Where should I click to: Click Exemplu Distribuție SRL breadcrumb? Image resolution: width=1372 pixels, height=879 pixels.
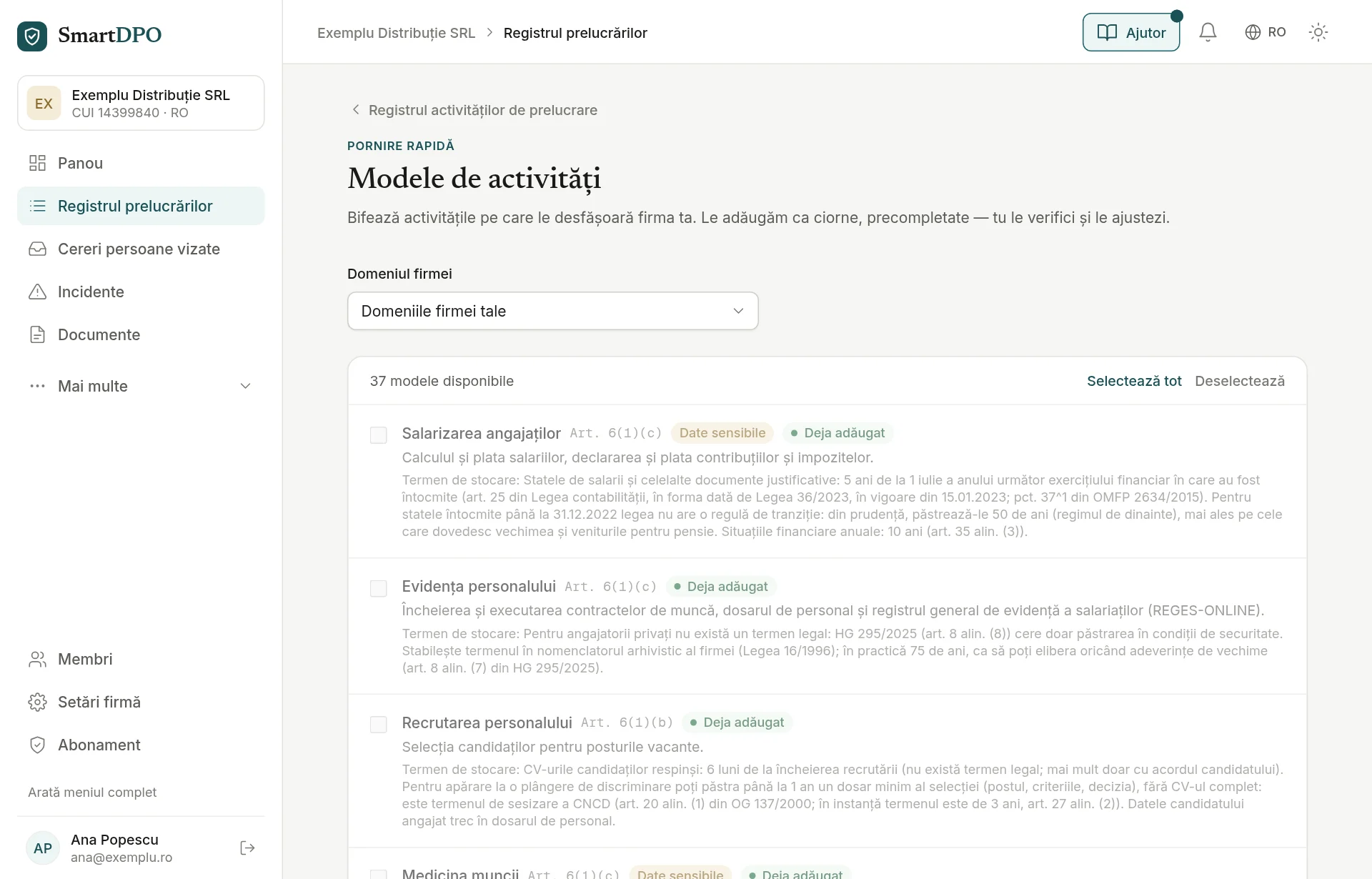[x=396, y=33]
